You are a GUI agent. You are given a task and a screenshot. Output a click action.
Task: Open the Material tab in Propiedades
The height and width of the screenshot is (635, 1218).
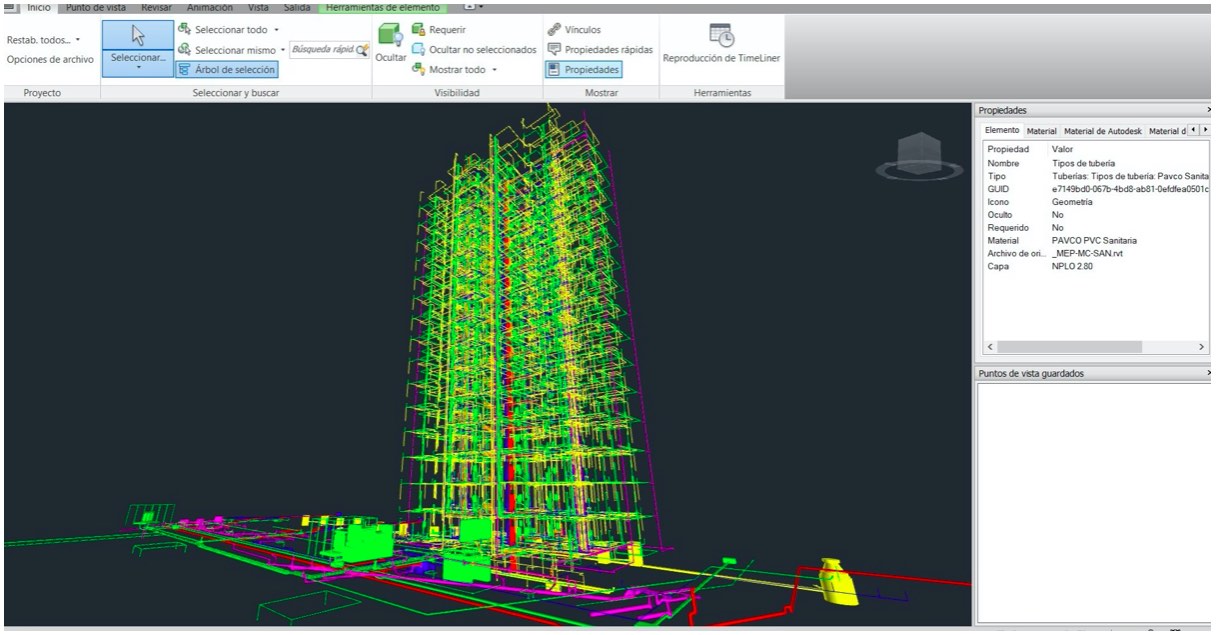1044,130
